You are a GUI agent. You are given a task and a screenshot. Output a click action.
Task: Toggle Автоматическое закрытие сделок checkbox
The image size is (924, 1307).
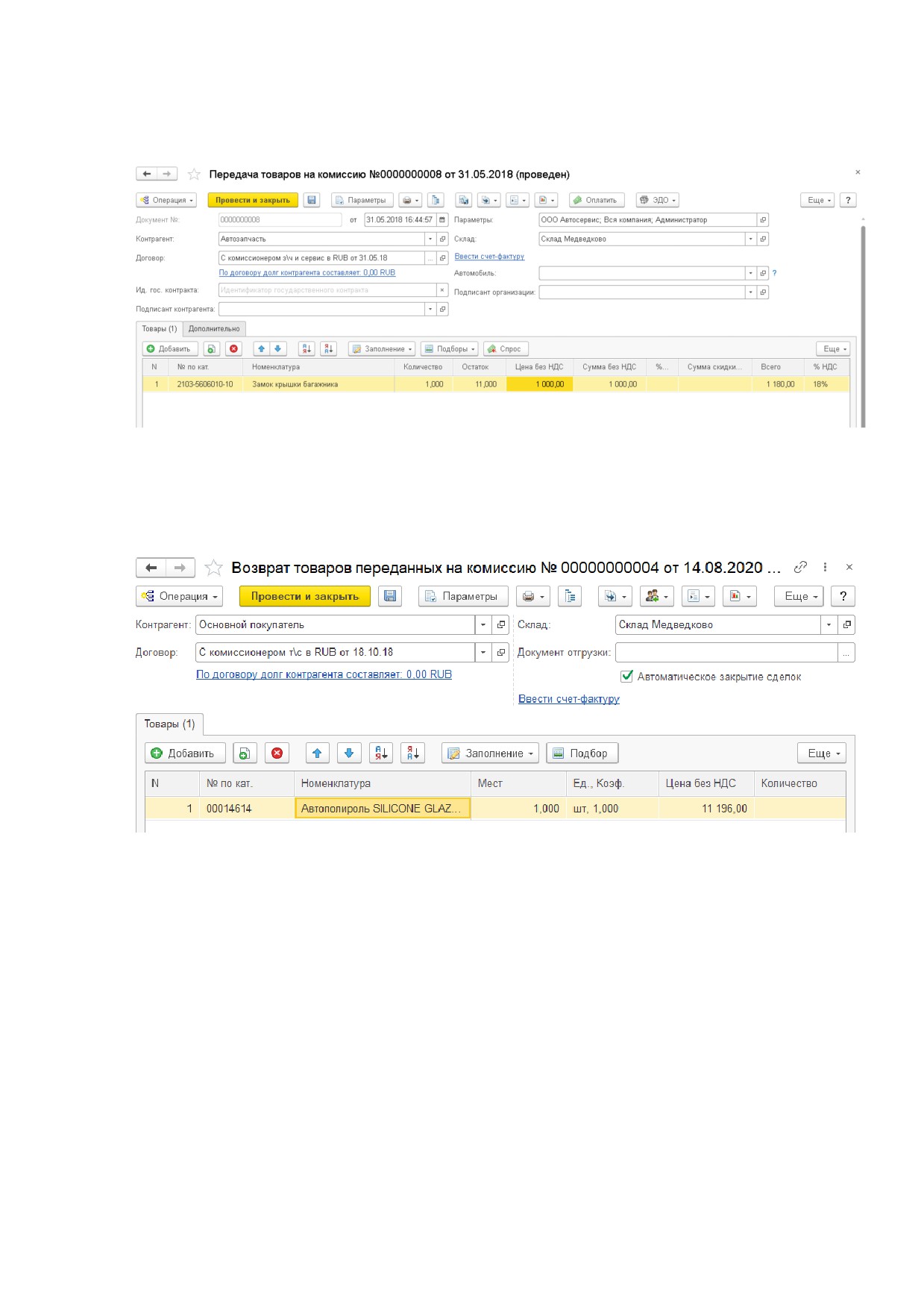click(x=626, y=677)
